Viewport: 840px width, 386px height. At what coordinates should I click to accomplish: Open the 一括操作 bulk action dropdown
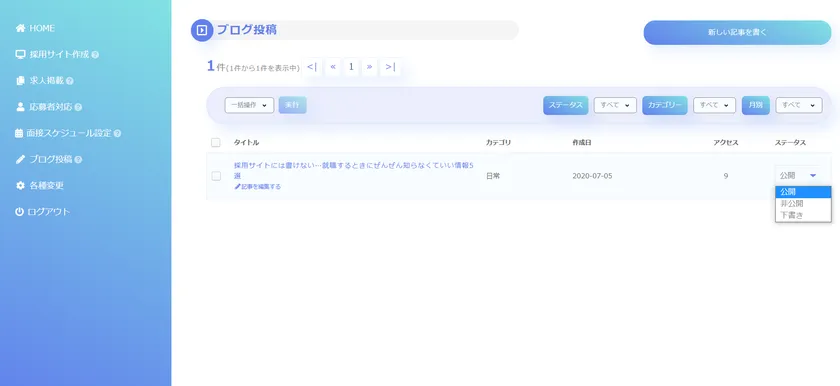coord(249,105)
